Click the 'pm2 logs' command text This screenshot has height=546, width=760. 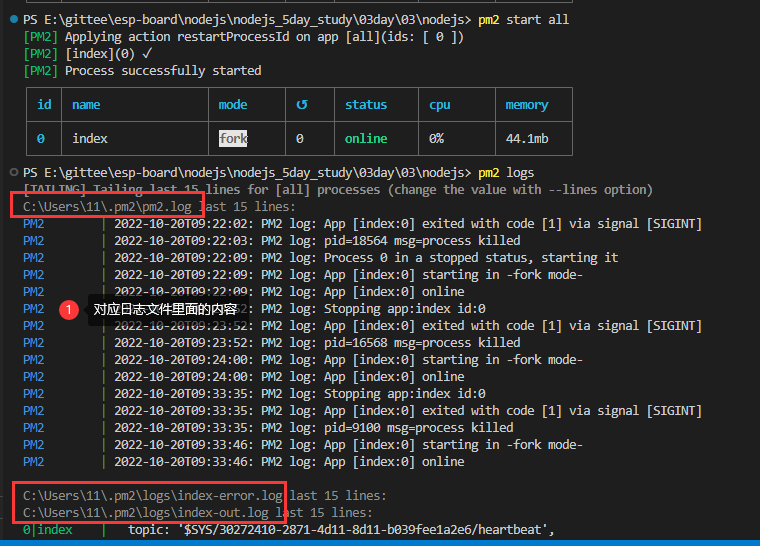(506, 173)
